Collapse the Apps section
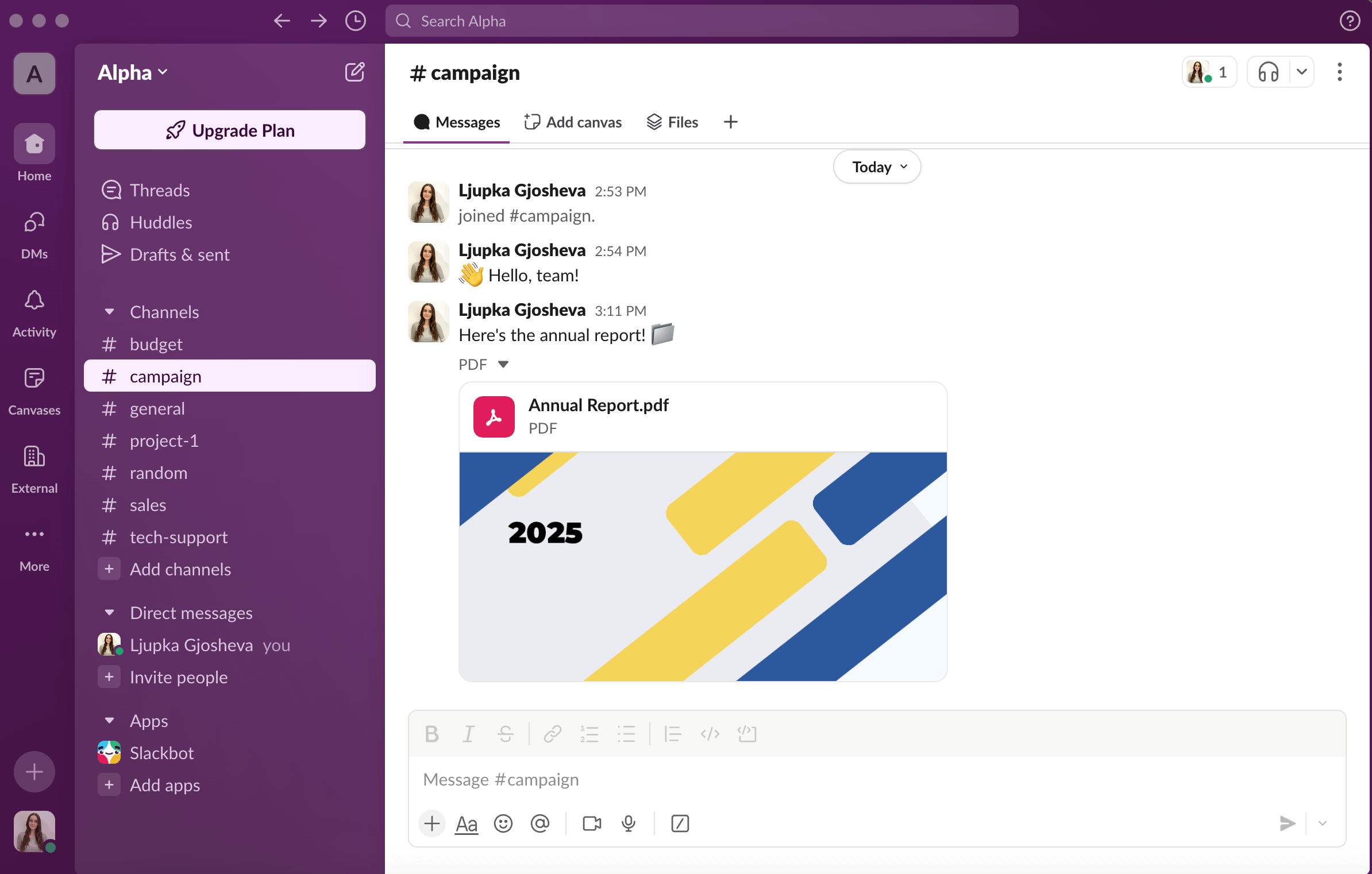1372x874 pixels. [x=109, y=721]
